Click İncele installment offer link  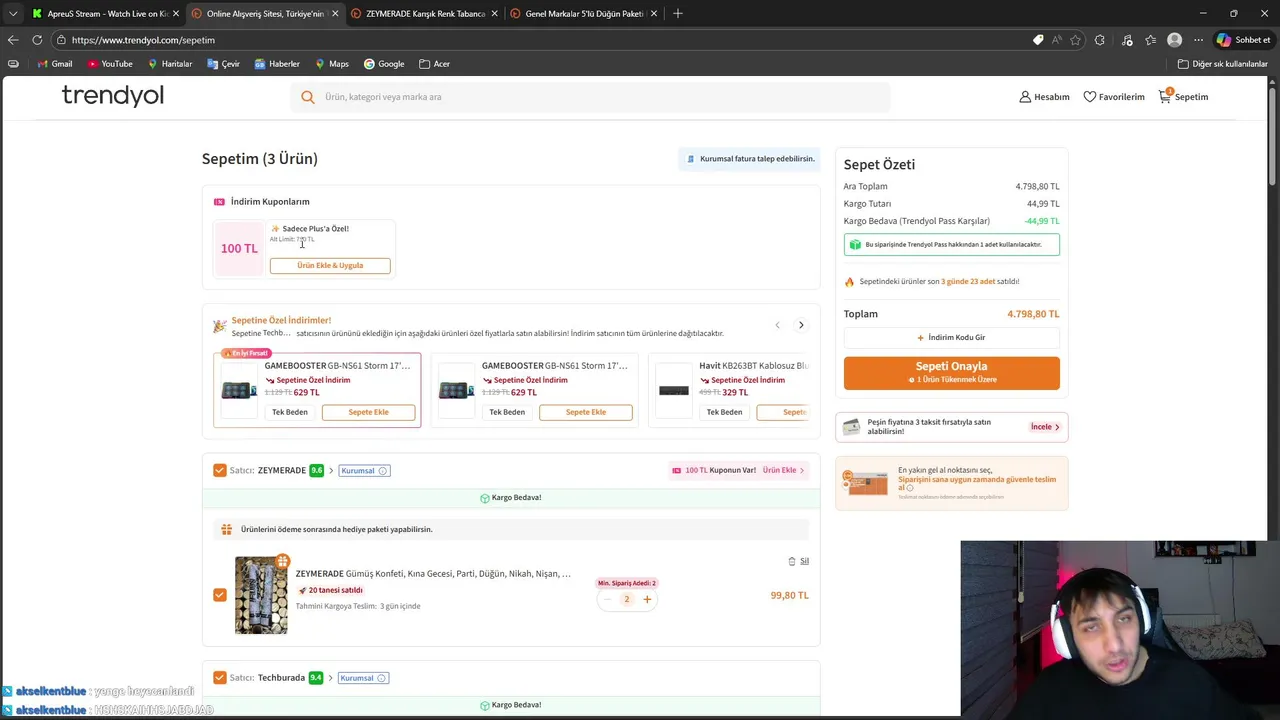tap(1046, 427)
